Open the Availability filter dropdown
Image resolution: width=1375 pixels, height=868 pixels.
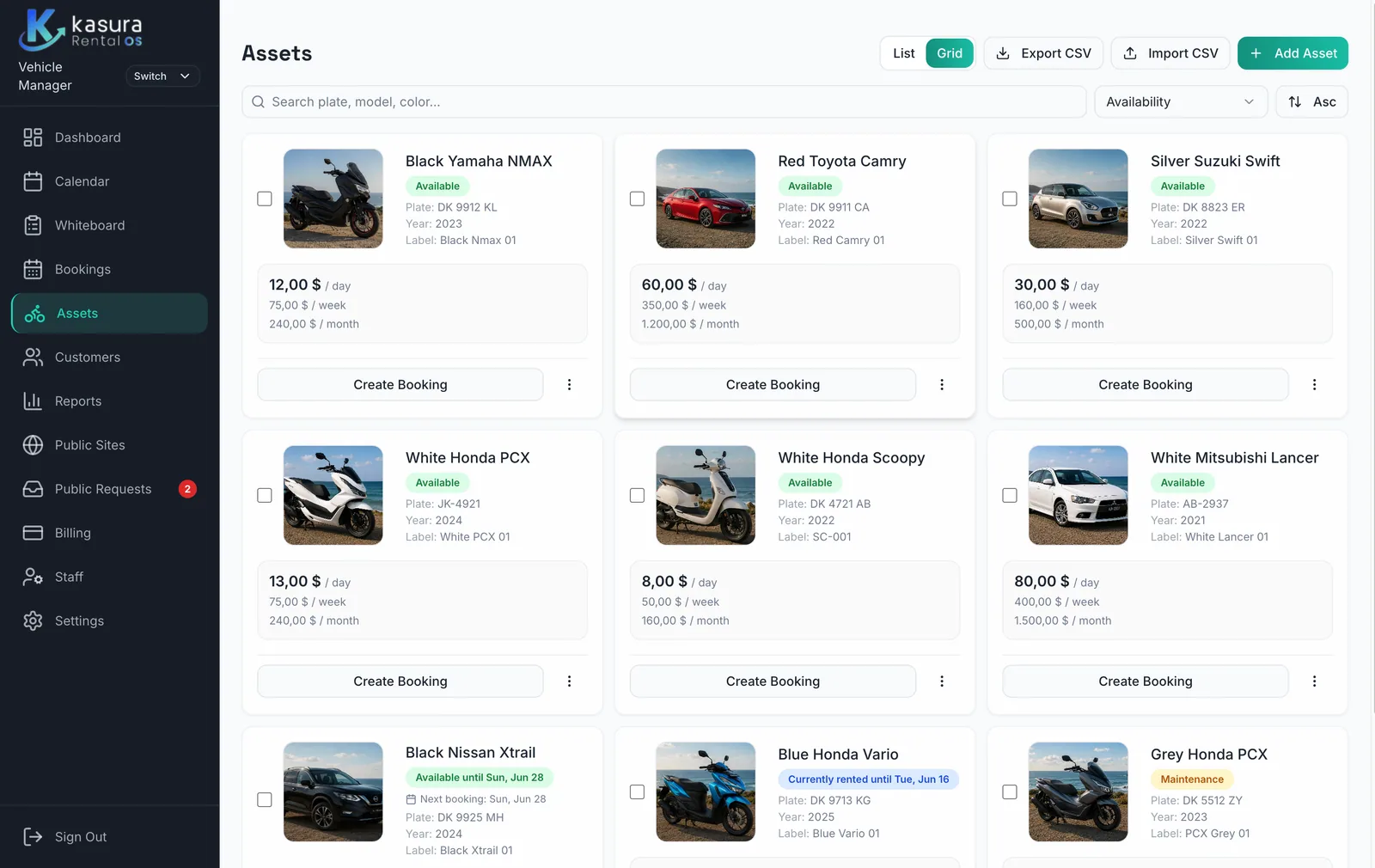1181,101
